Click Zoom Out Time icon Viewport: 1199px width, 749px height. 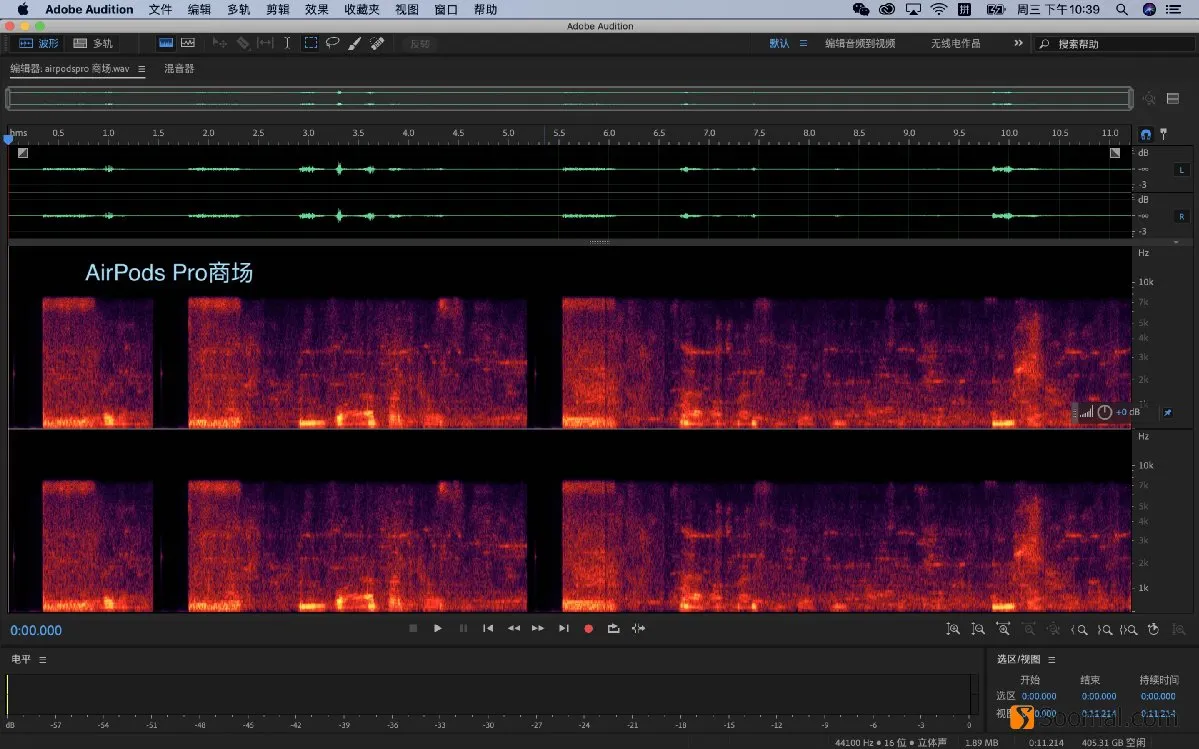[x=1029, y=629]
